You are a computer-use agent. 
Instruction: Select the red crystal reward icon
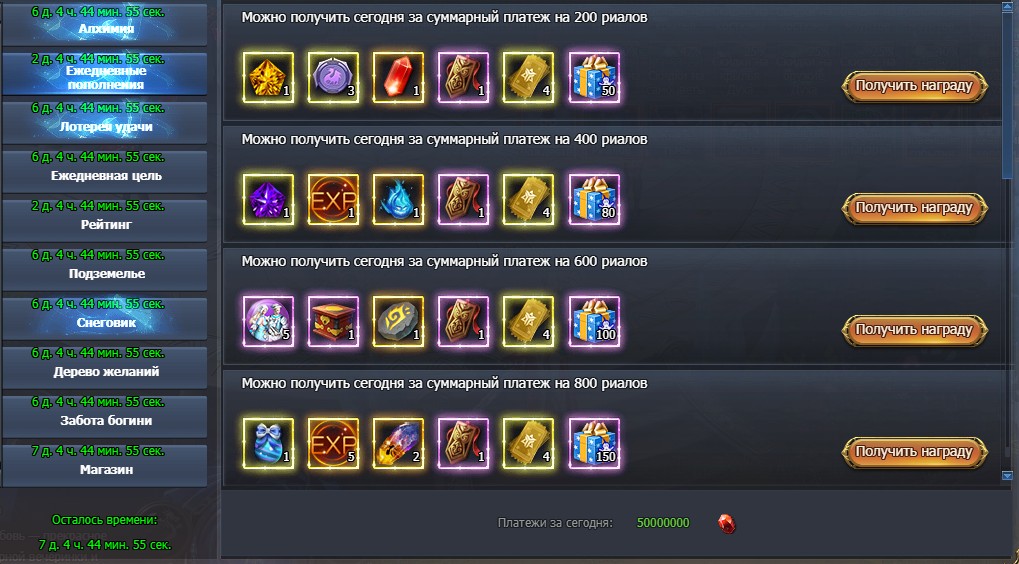(398, 78)
